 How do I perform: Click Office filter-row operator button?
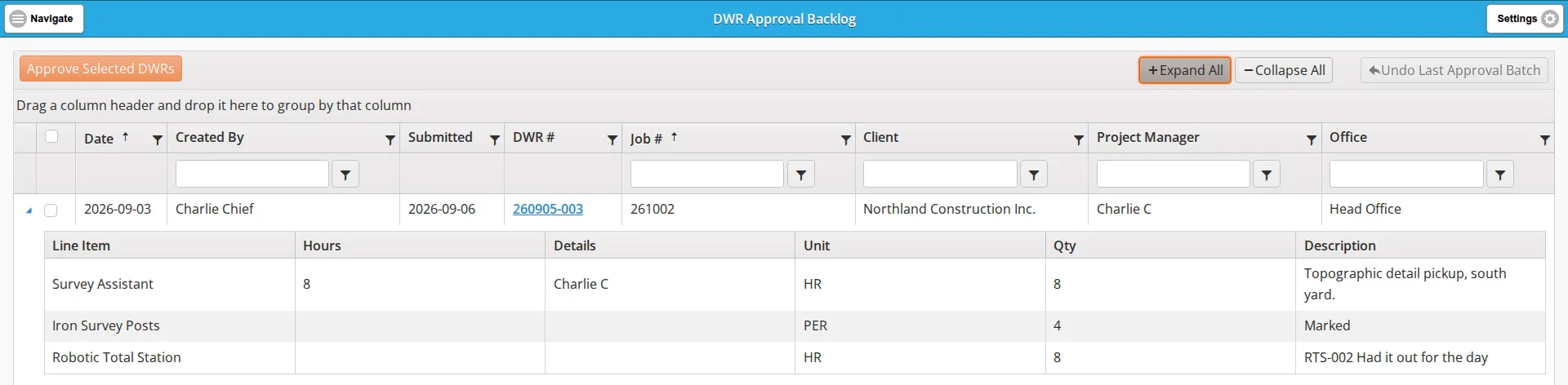coord(1500,174)
